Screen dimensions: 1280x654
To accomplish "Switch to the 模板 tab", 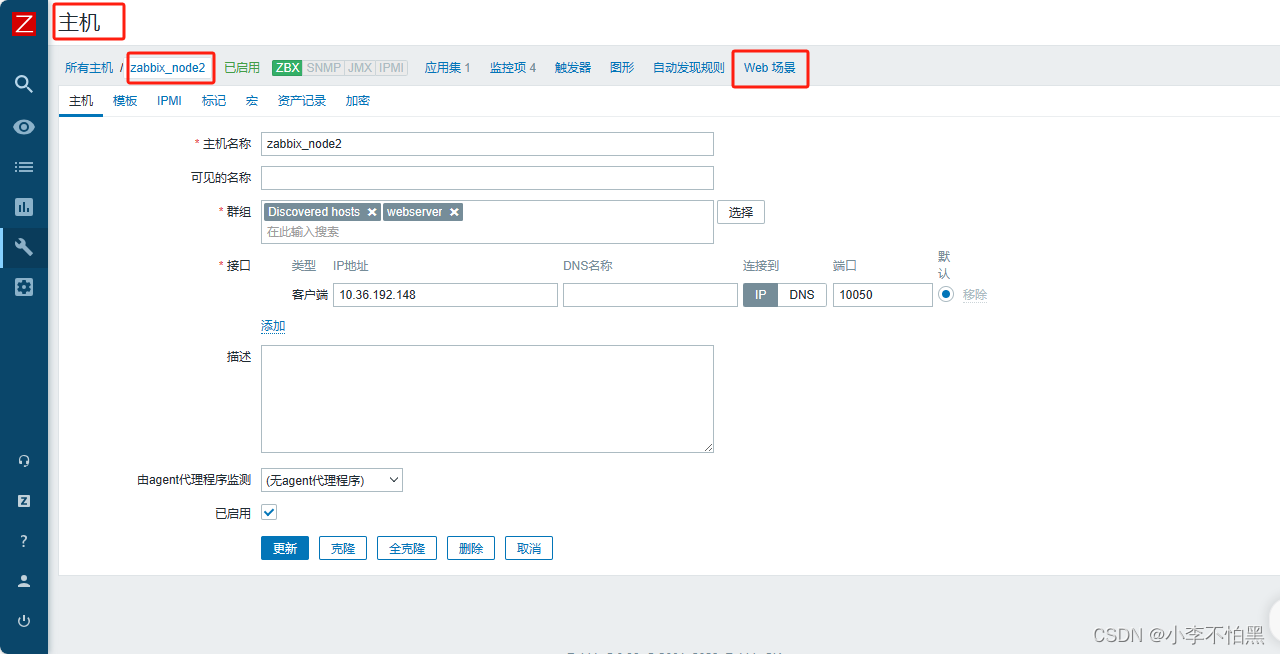I will [125, 101].
